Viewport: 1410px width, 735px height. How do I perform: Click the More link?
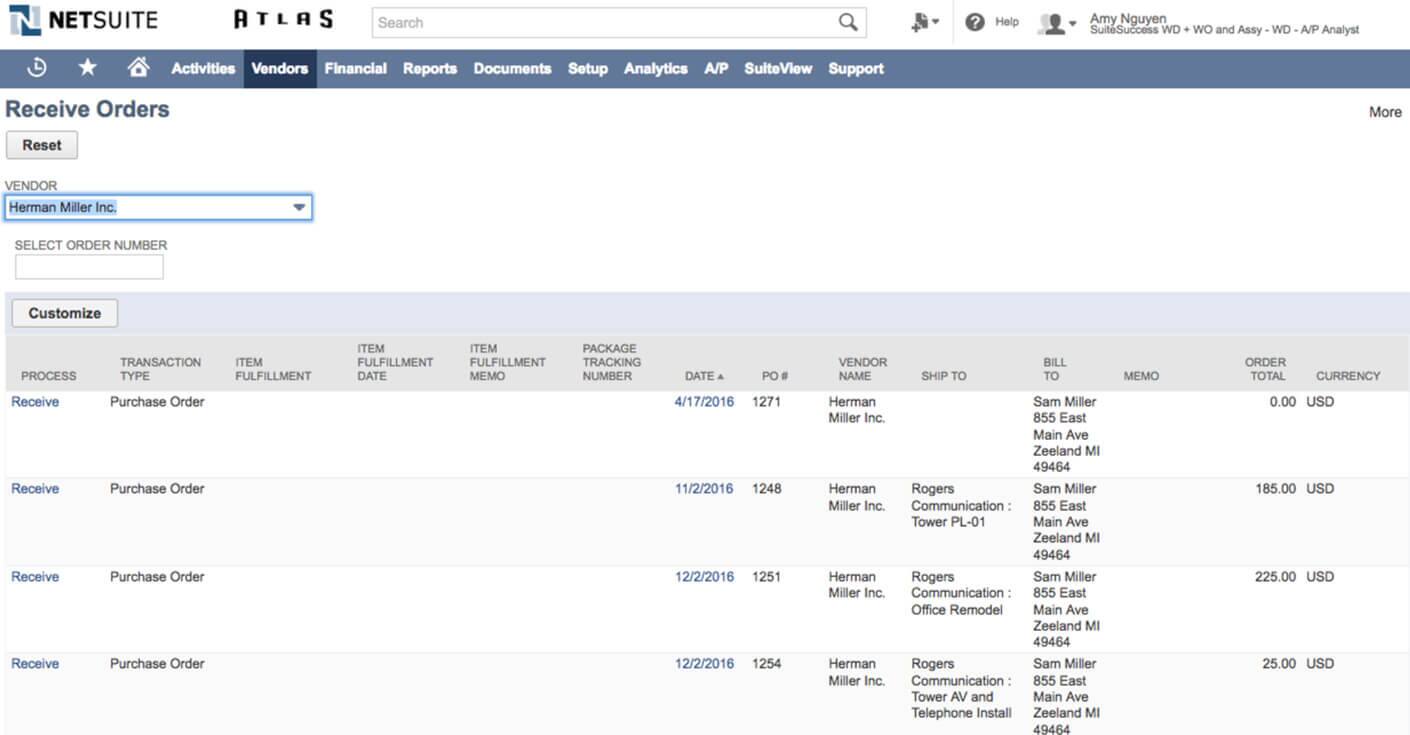(1385, 112)
